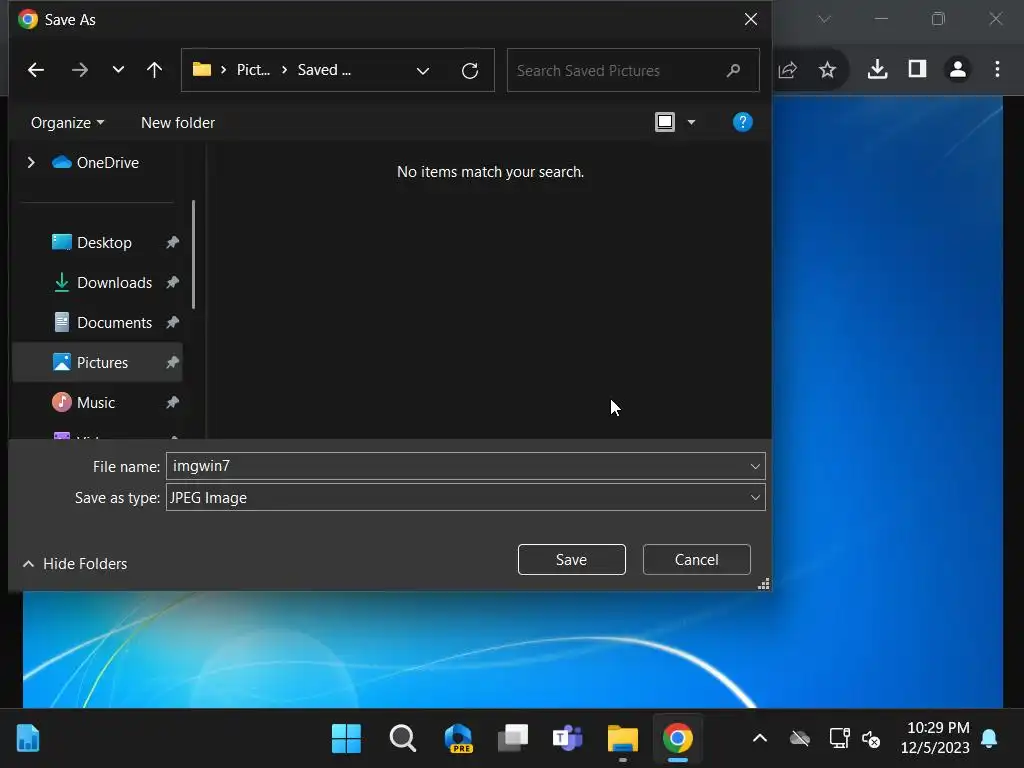Click the Cancel button
Image resolution: width=1024 pixels, height=768 pixels.
[x=696, y=560]
